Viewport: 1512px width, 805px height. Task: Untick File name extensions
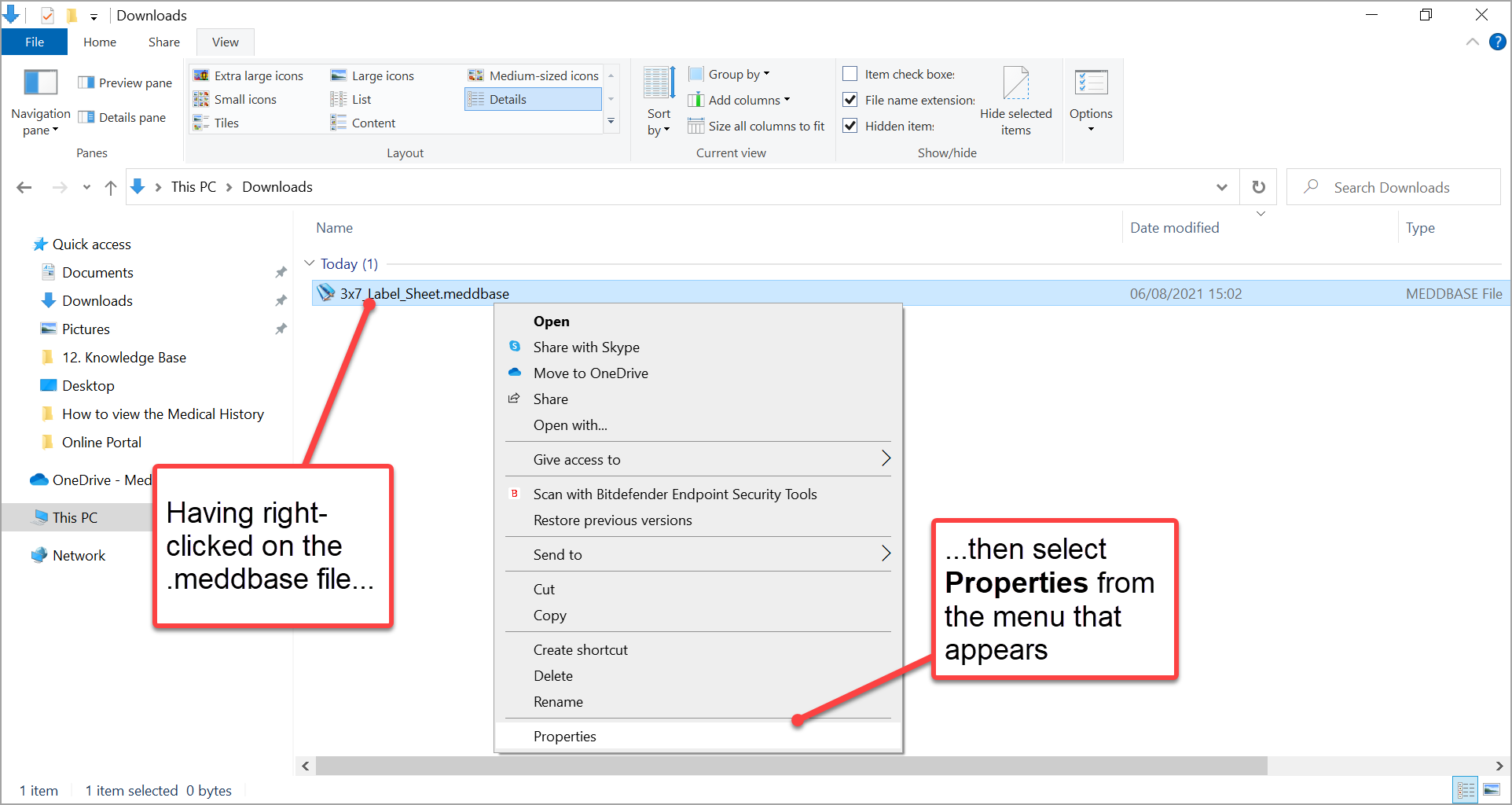850,100
